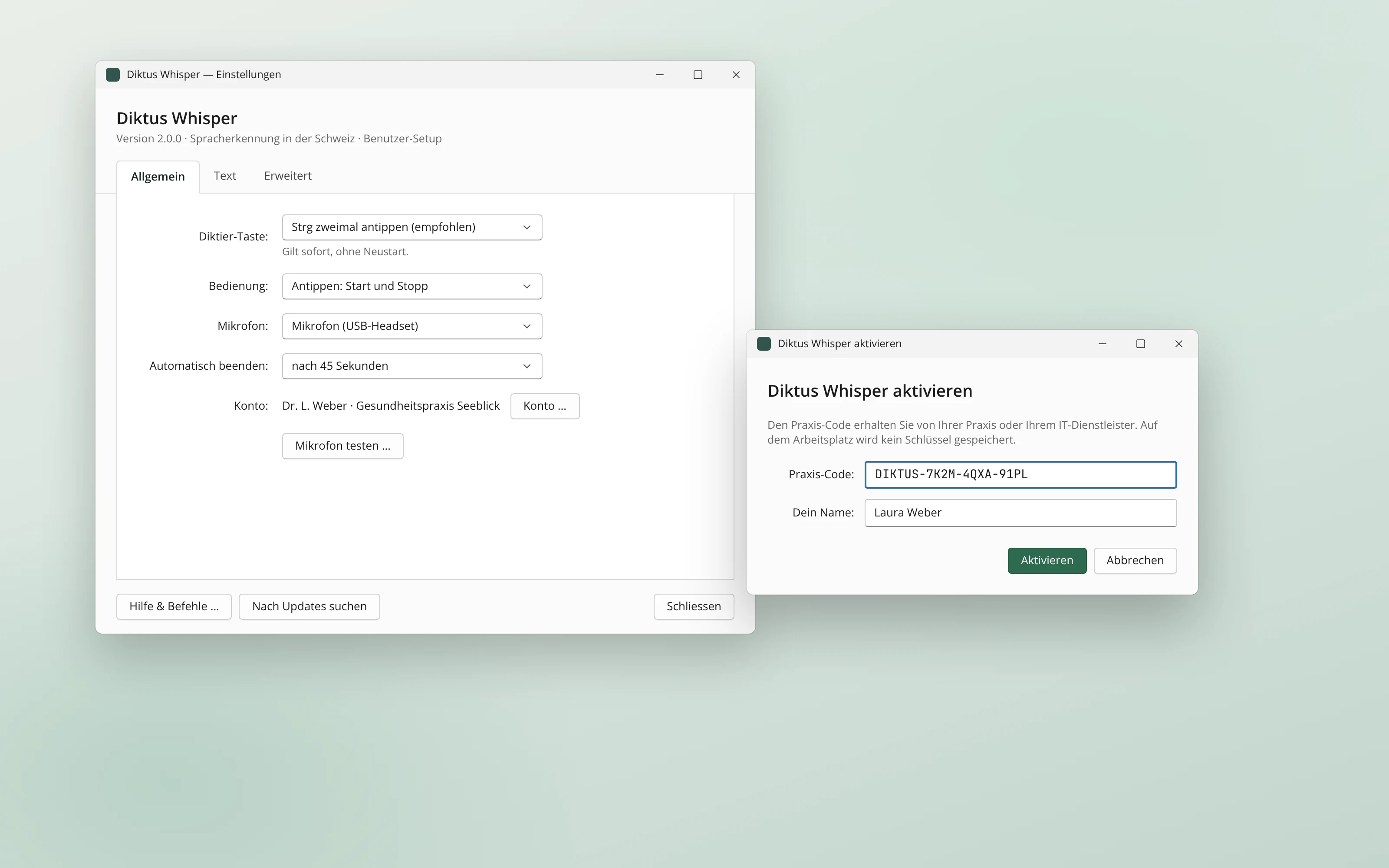The height and width of the screenshot is (868, 1389).
Task: Close the Einstellungen window with X
Action: (736, 75)
